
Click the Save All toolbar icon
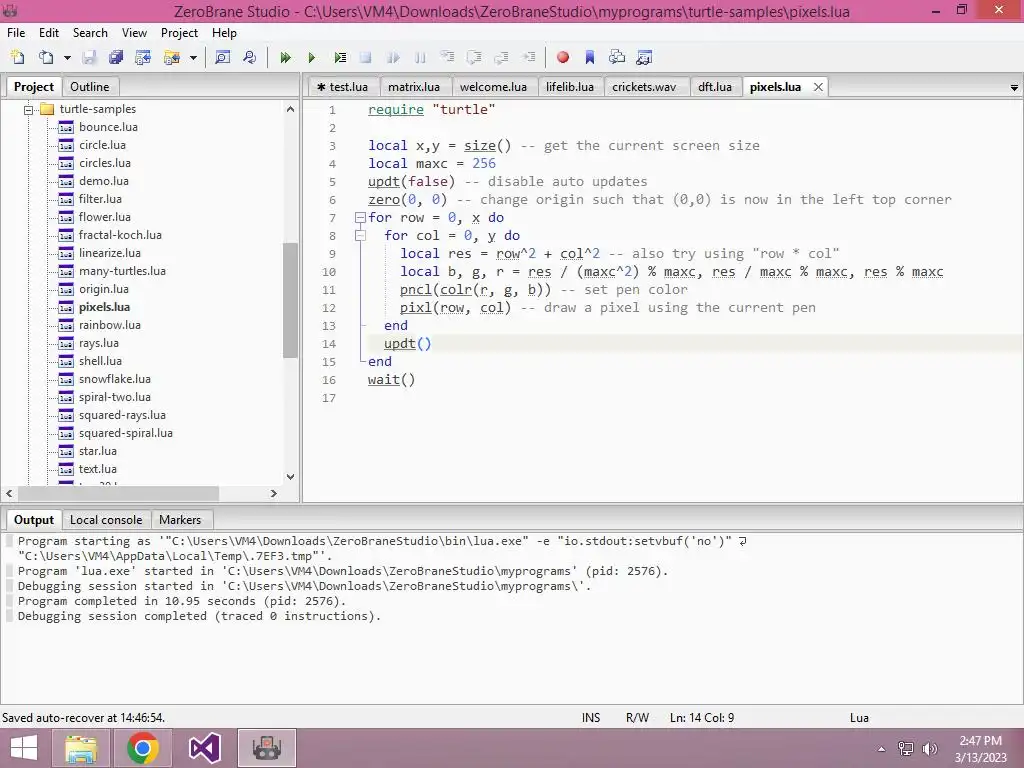point(116,57)
